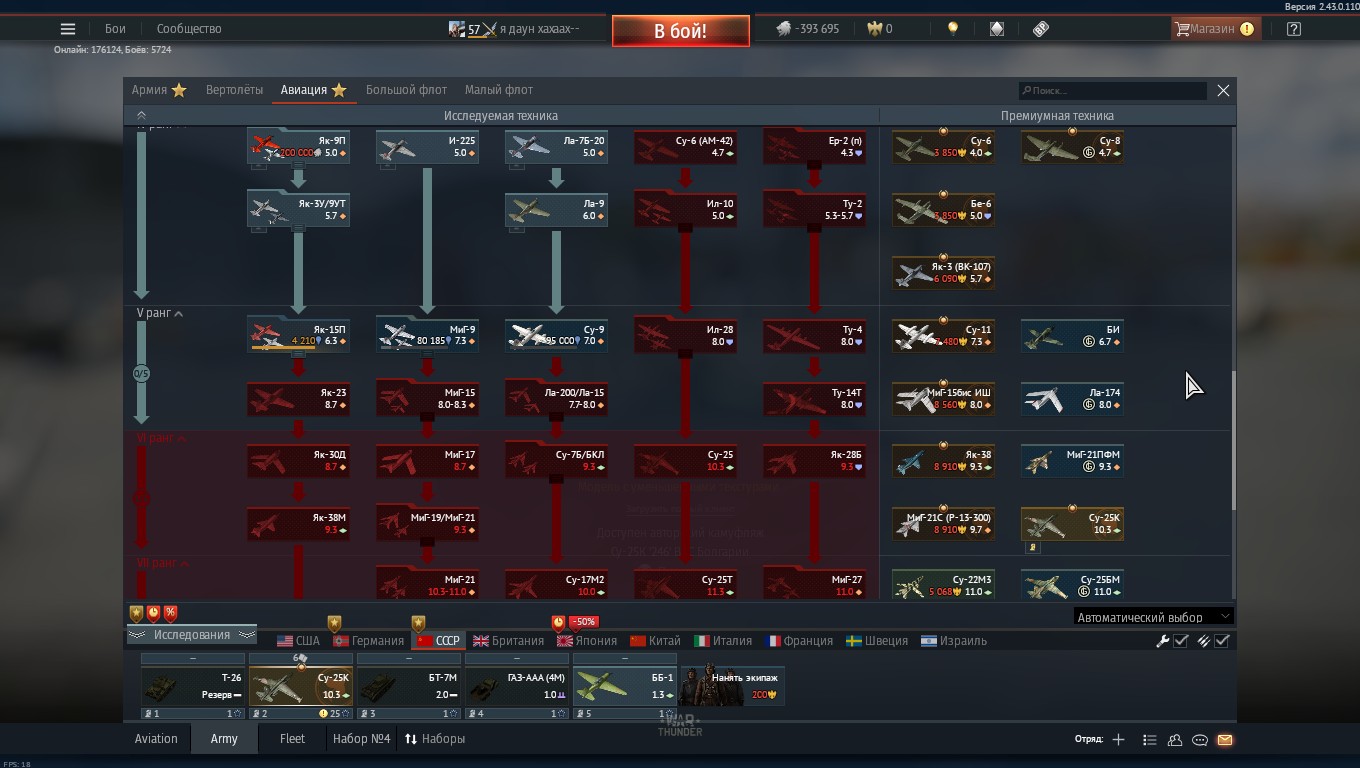Click the player name я даун хахах
Viewport: 1360px width, 768px height.
[539, 29]
